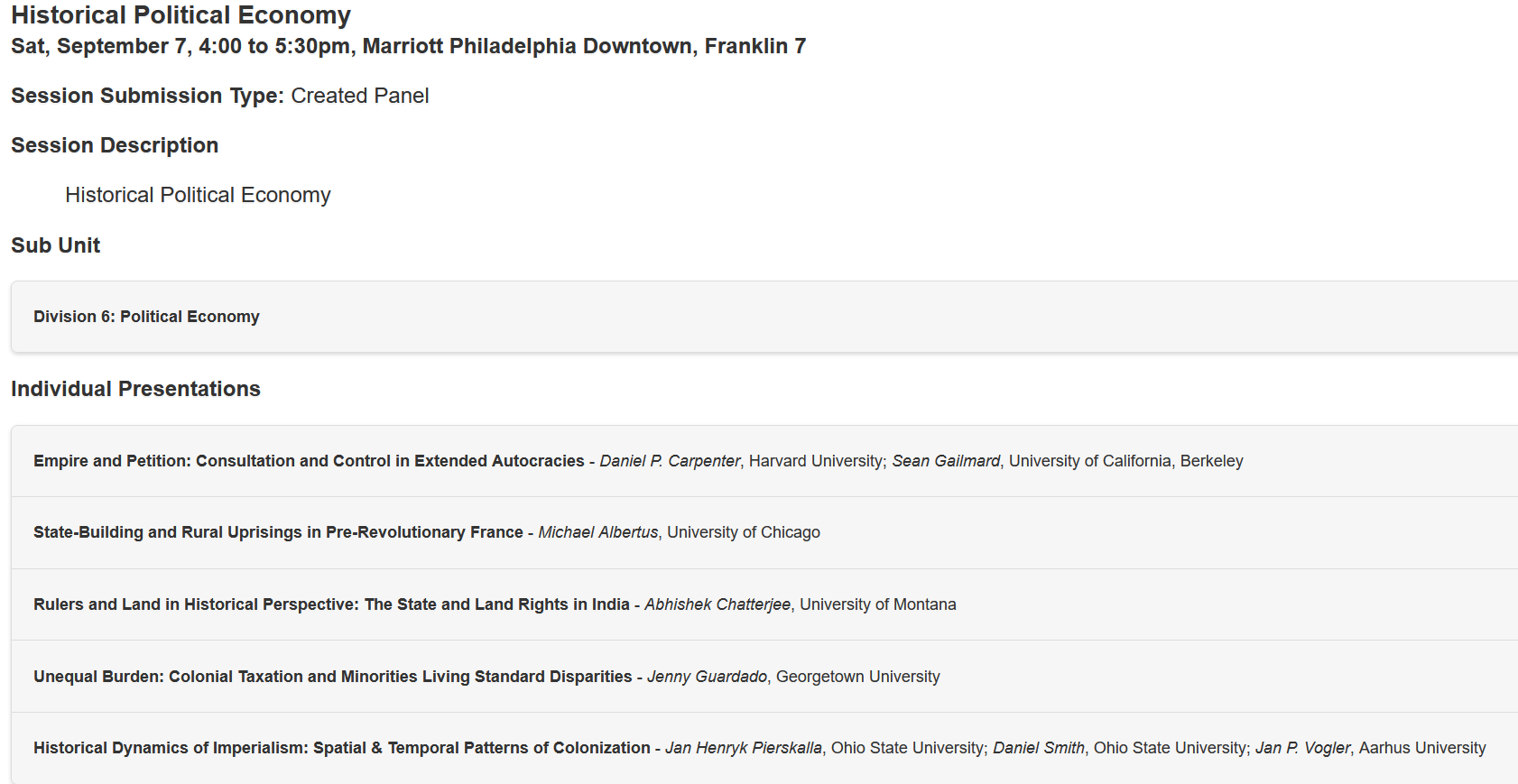Viewport: 1518px width, 784px height.
Task: Click the Sub Unit heading
Action: coord(55,245)
